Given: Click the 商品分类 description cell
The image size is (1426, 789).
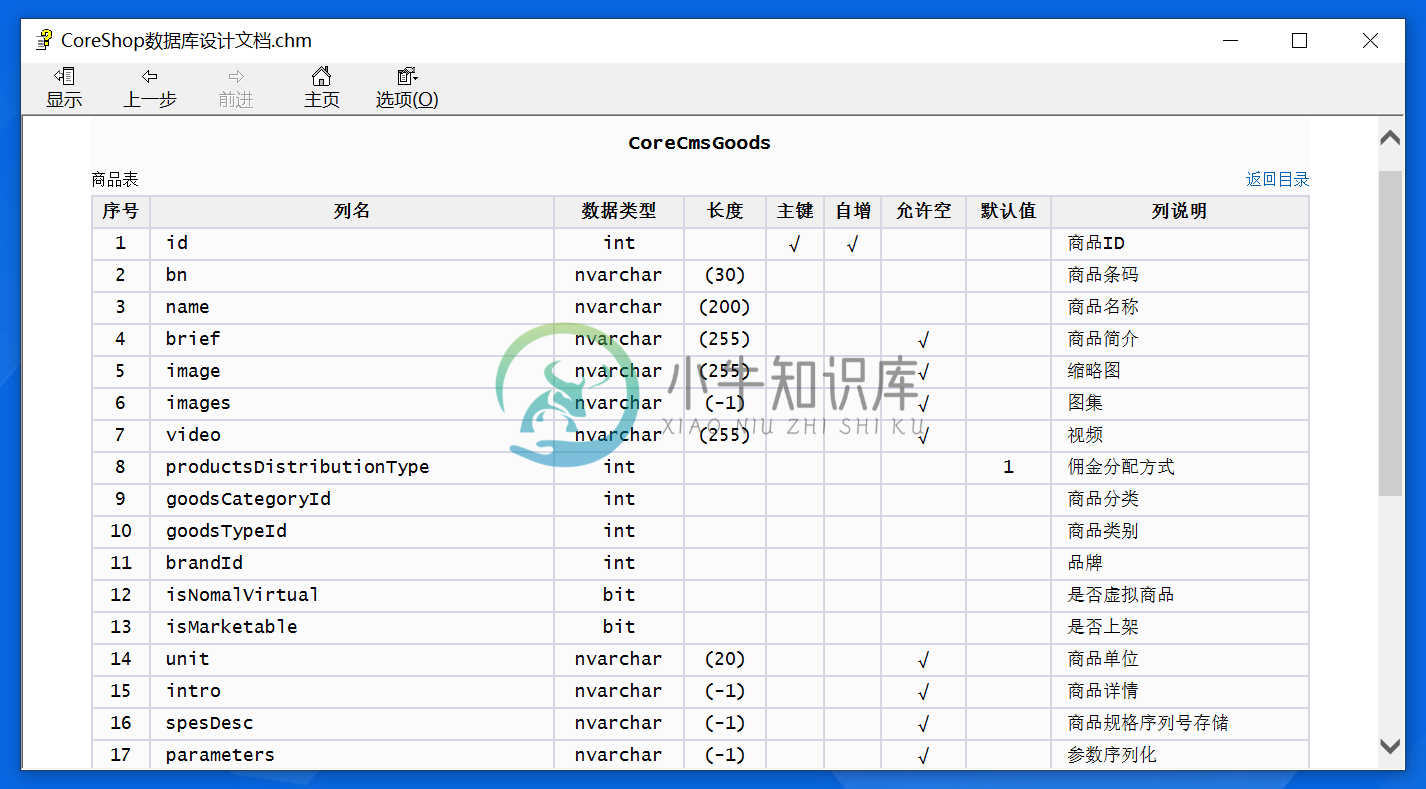Looking at the screenshot, I should (x=1179, y=499).
